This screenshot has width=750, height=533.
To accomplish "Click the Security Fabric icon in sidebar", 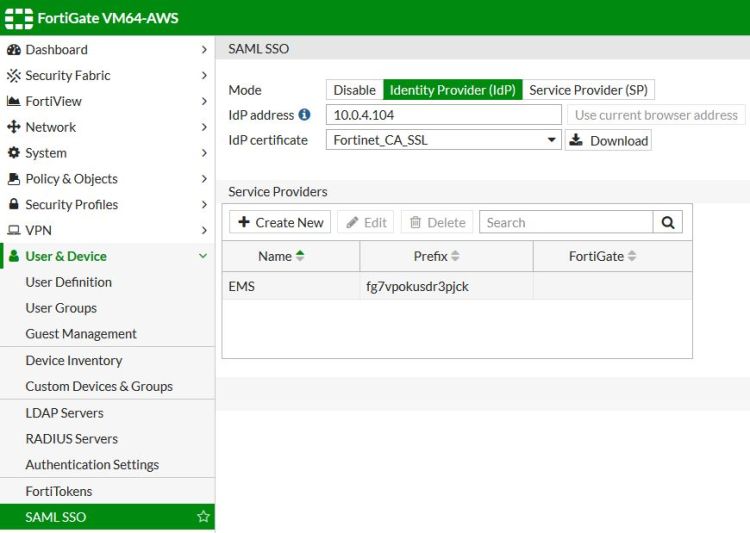I will [x=14, y=76].
